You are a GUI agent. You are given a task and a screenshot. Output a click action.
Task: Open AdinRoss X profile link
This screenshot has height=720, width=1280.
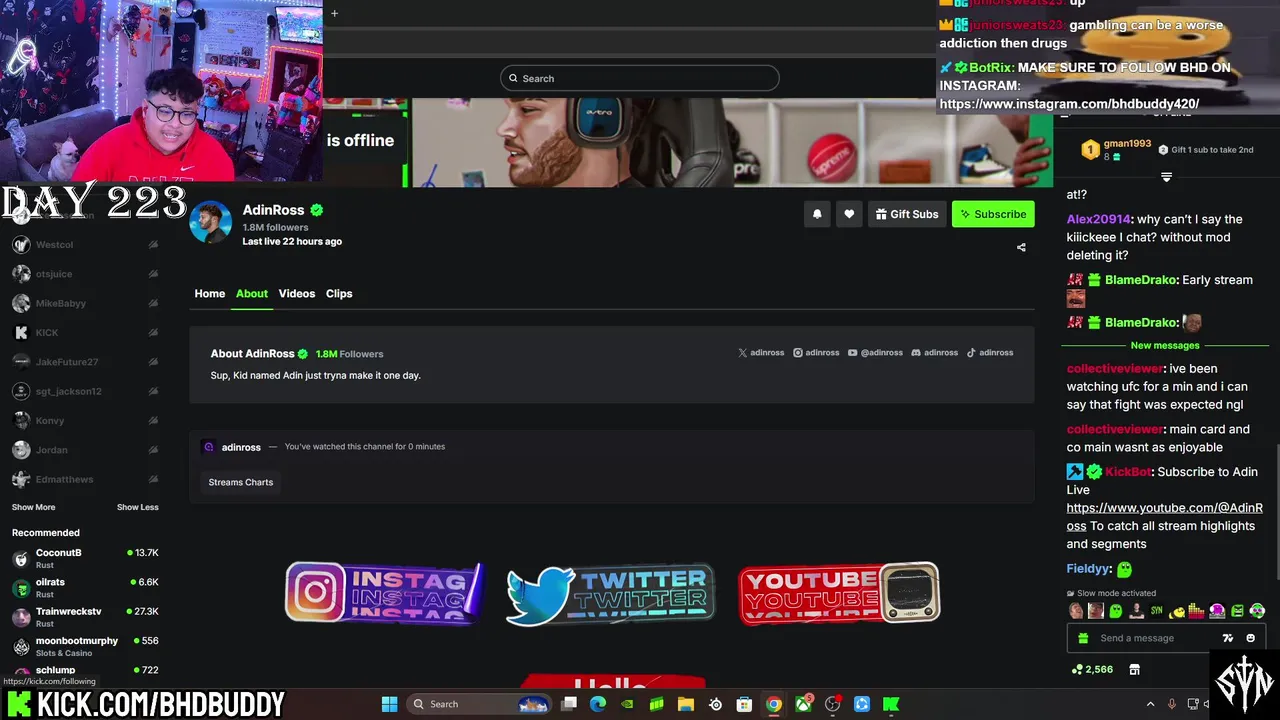pos(761,353)
